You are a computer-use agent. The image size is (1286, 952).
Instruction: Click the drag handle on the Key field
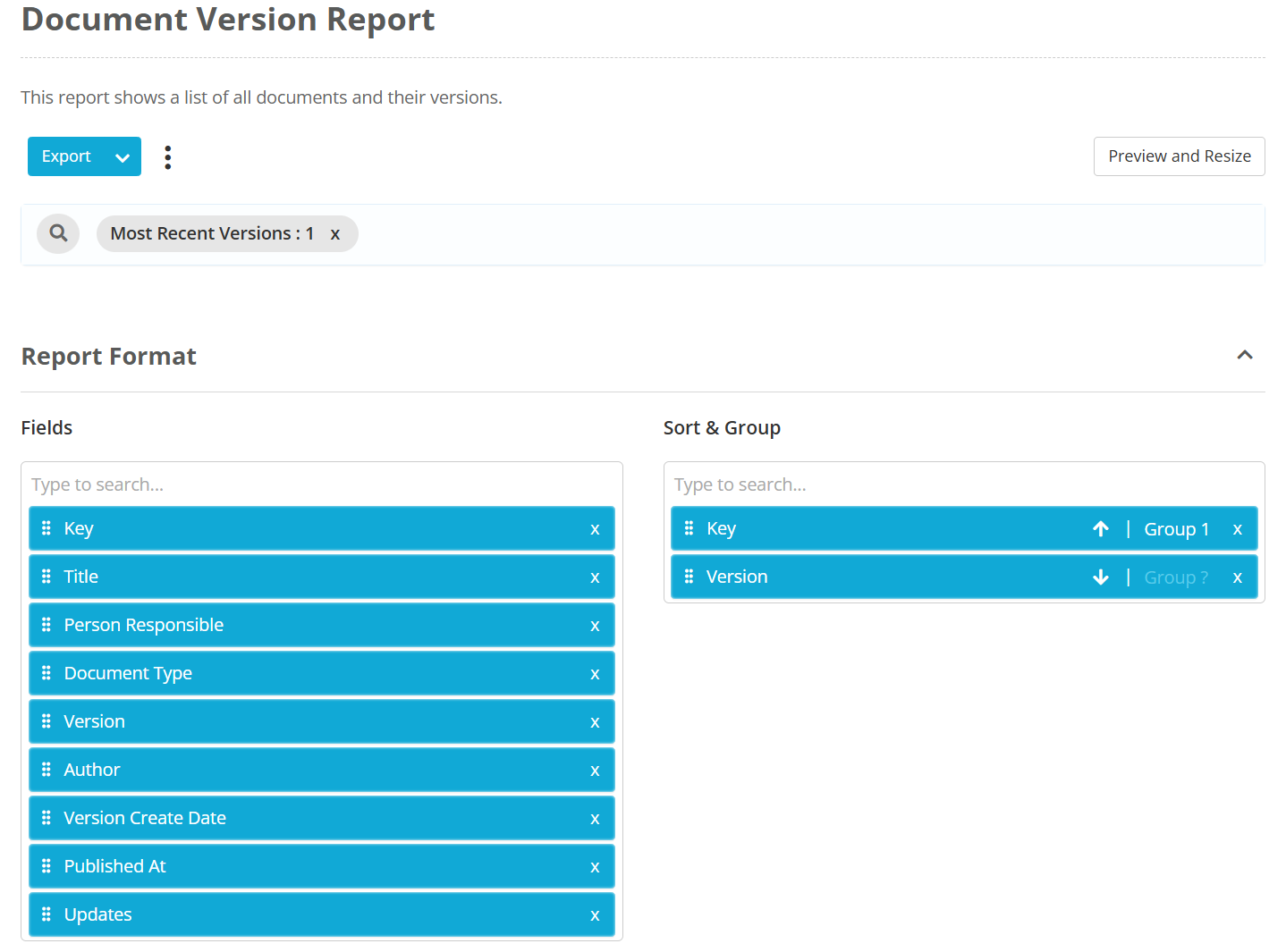click(x=47, y=528)
